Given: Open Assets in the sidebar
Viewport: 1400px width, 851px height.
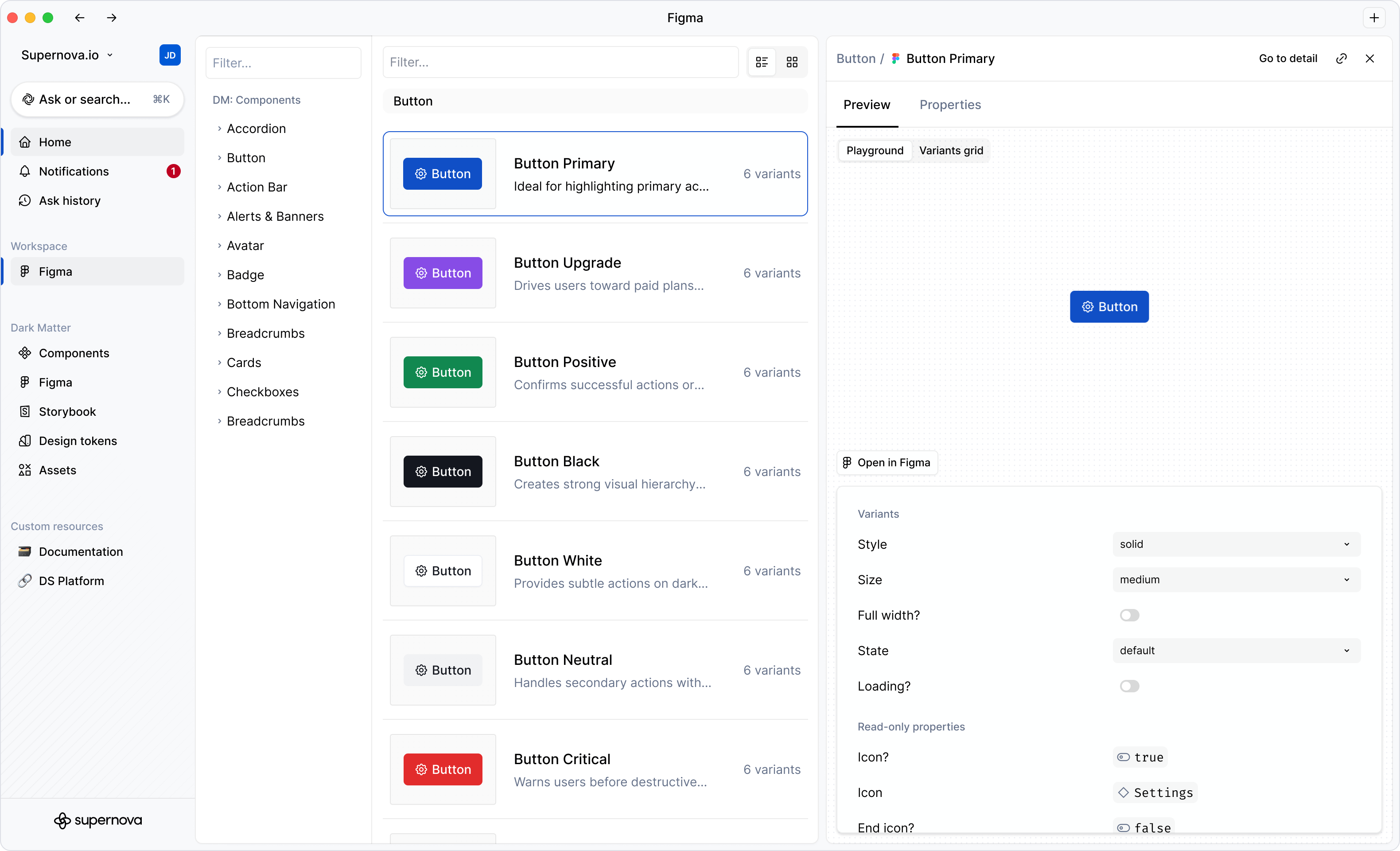Looking at the screenshot, I should point(57,470).
